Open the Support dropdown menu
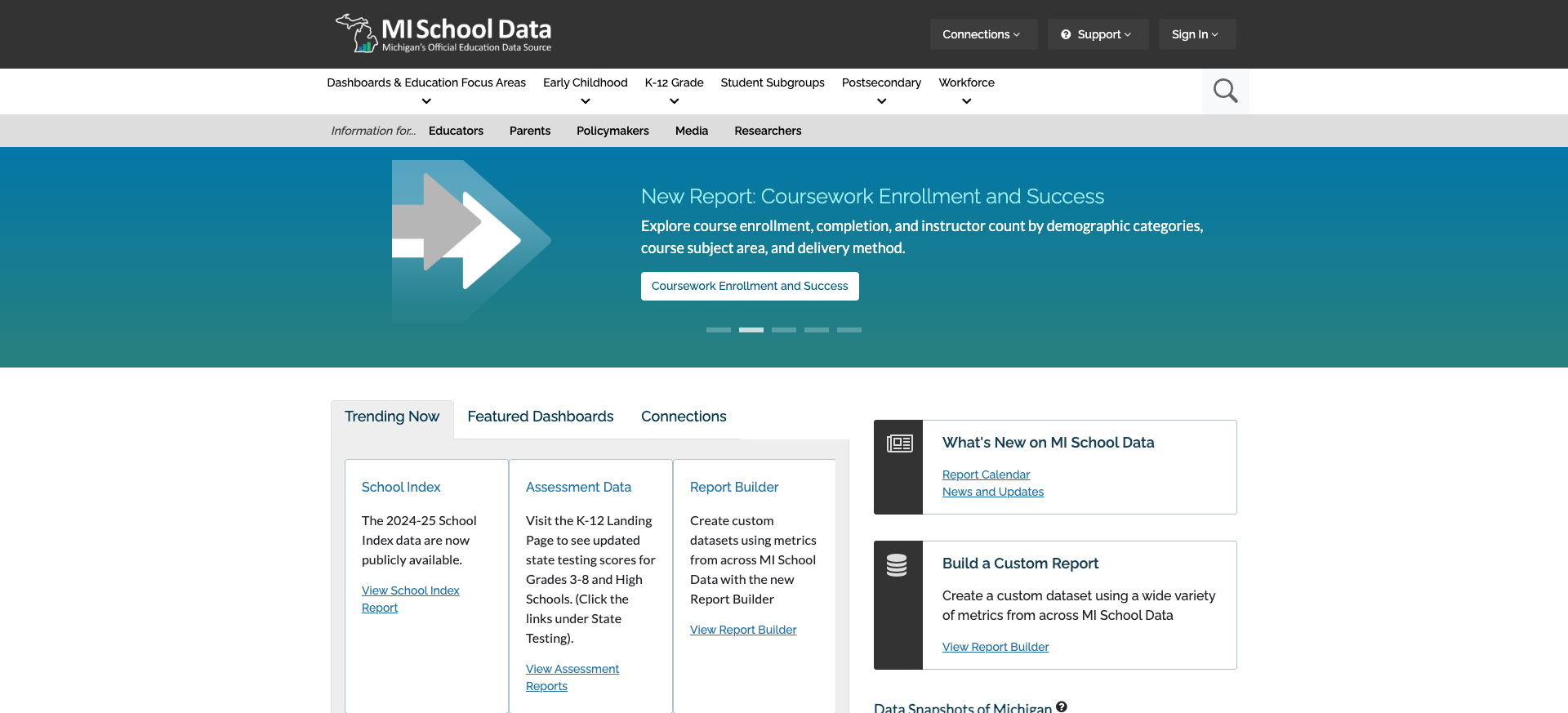This screenshot has width=1568, height=713. click(x=1098, y=34)
